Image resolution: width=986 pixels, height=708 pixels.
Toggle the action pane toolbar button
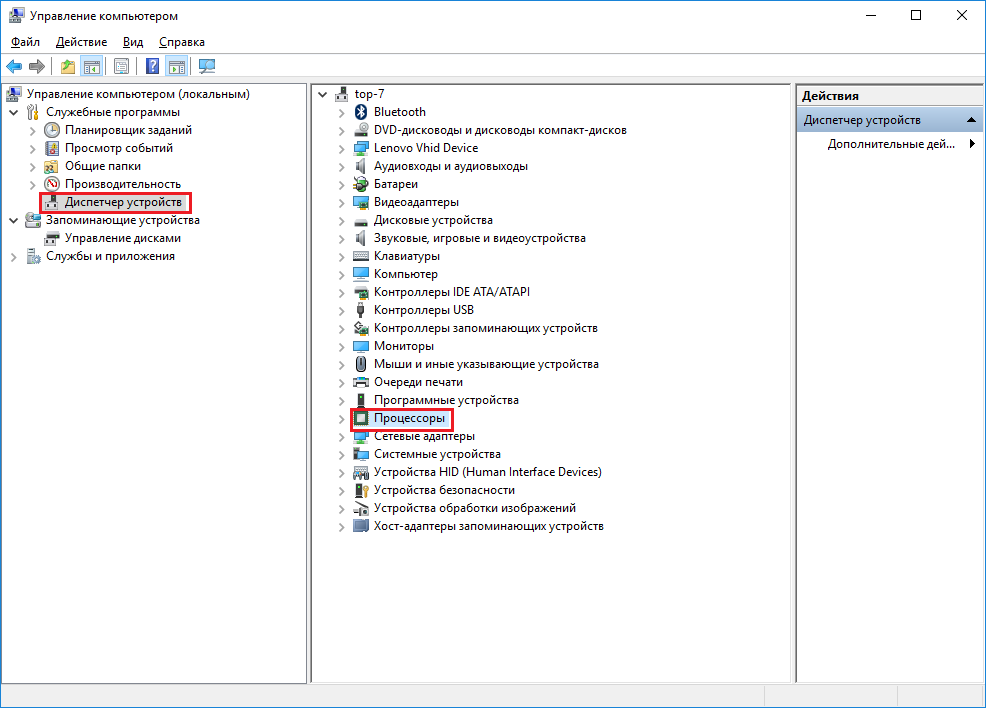point(177,67)
